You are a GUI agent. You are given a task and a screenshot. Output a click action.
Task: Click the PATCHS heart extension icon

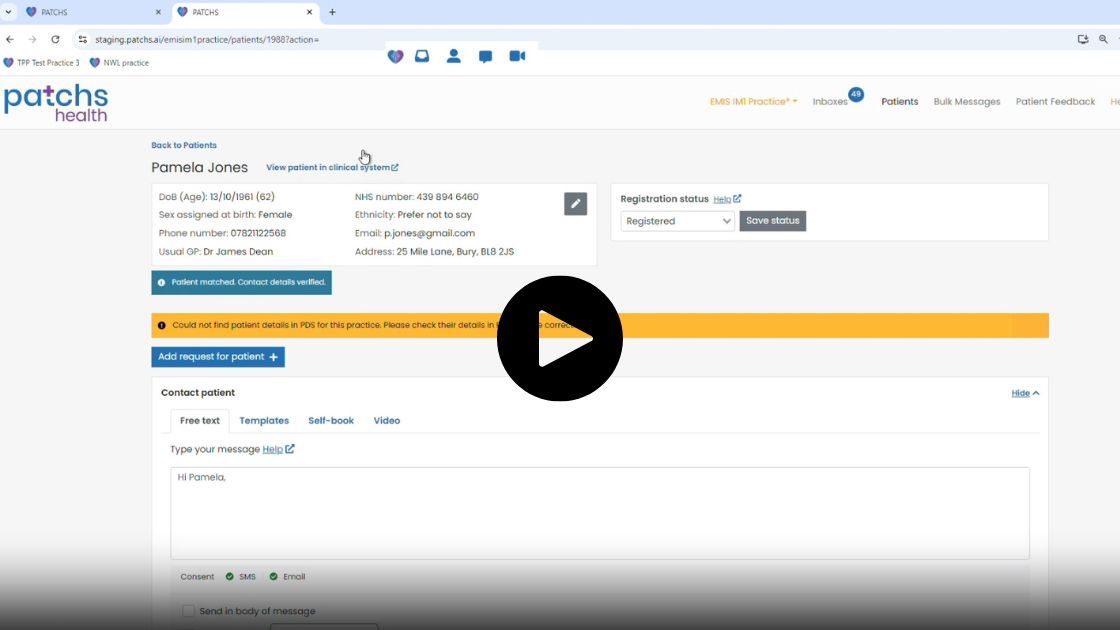(395, 56)
